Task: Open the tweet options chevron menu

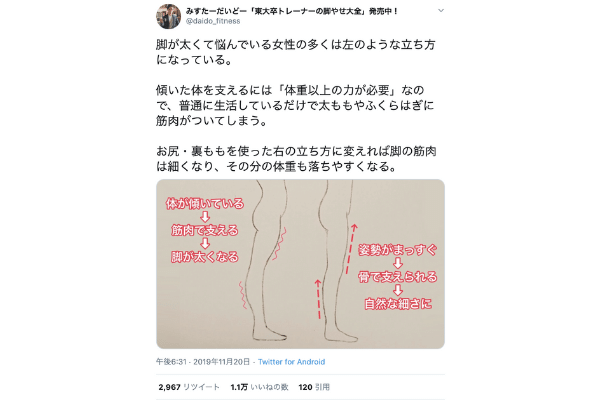Action: 441,10
